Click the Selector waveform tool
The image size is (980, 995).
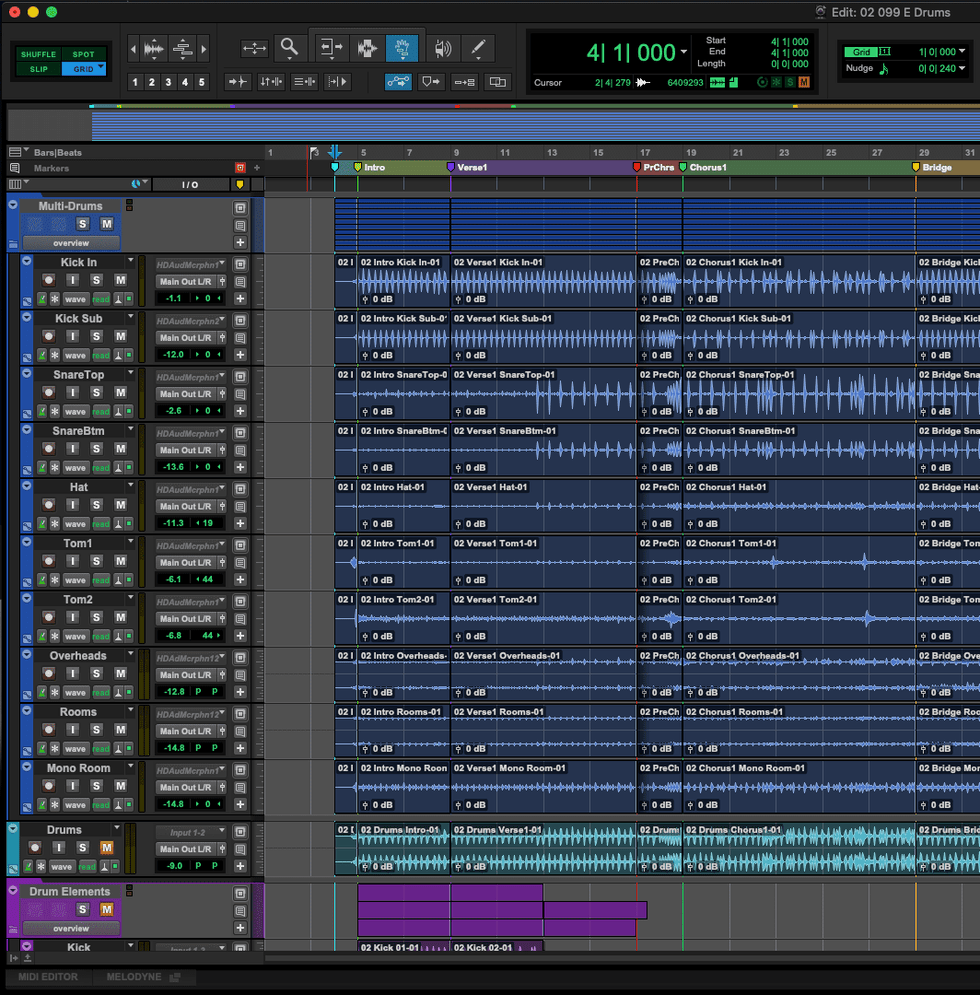pyautogui.click(x=366, y=47)
